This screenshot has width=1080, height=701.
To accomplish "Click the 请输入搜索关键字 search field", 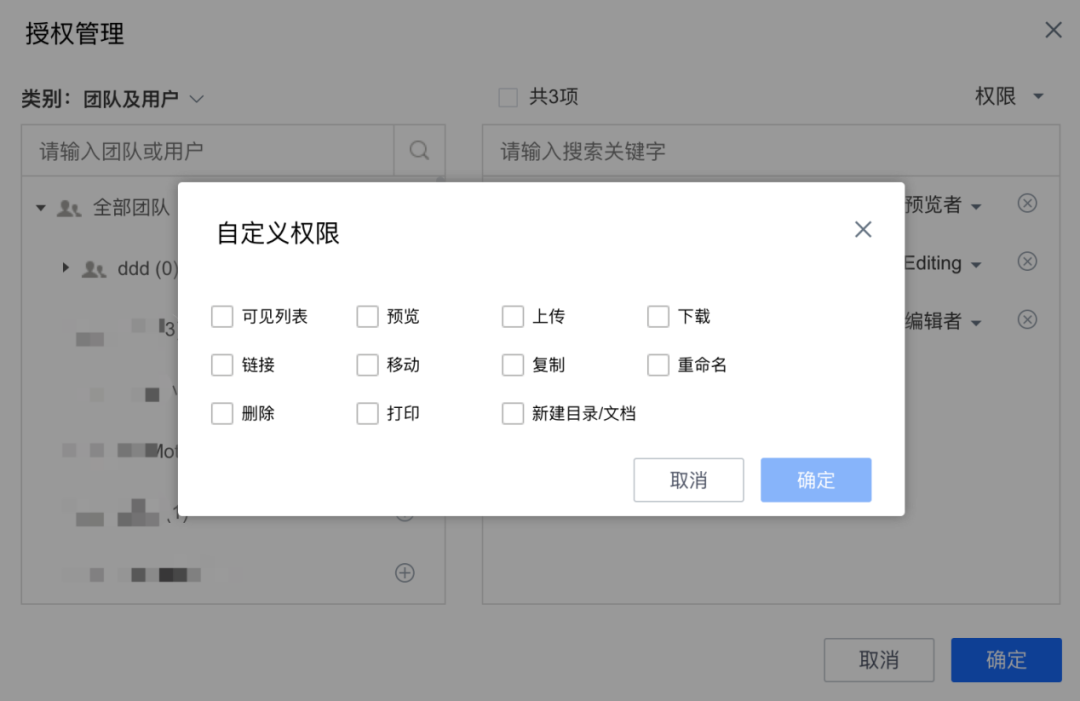I will click(771, 151).
